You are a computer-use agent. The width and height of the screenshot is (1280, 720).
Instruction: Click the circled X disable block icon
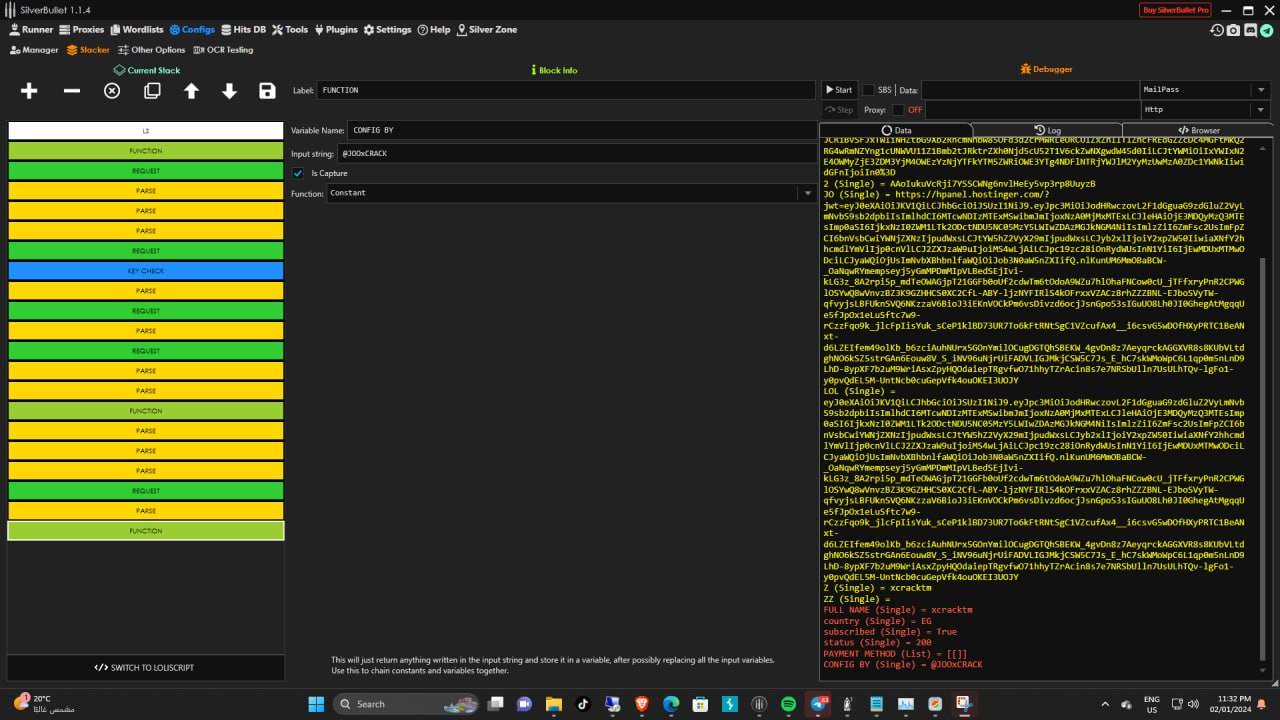tap(112, 91)
